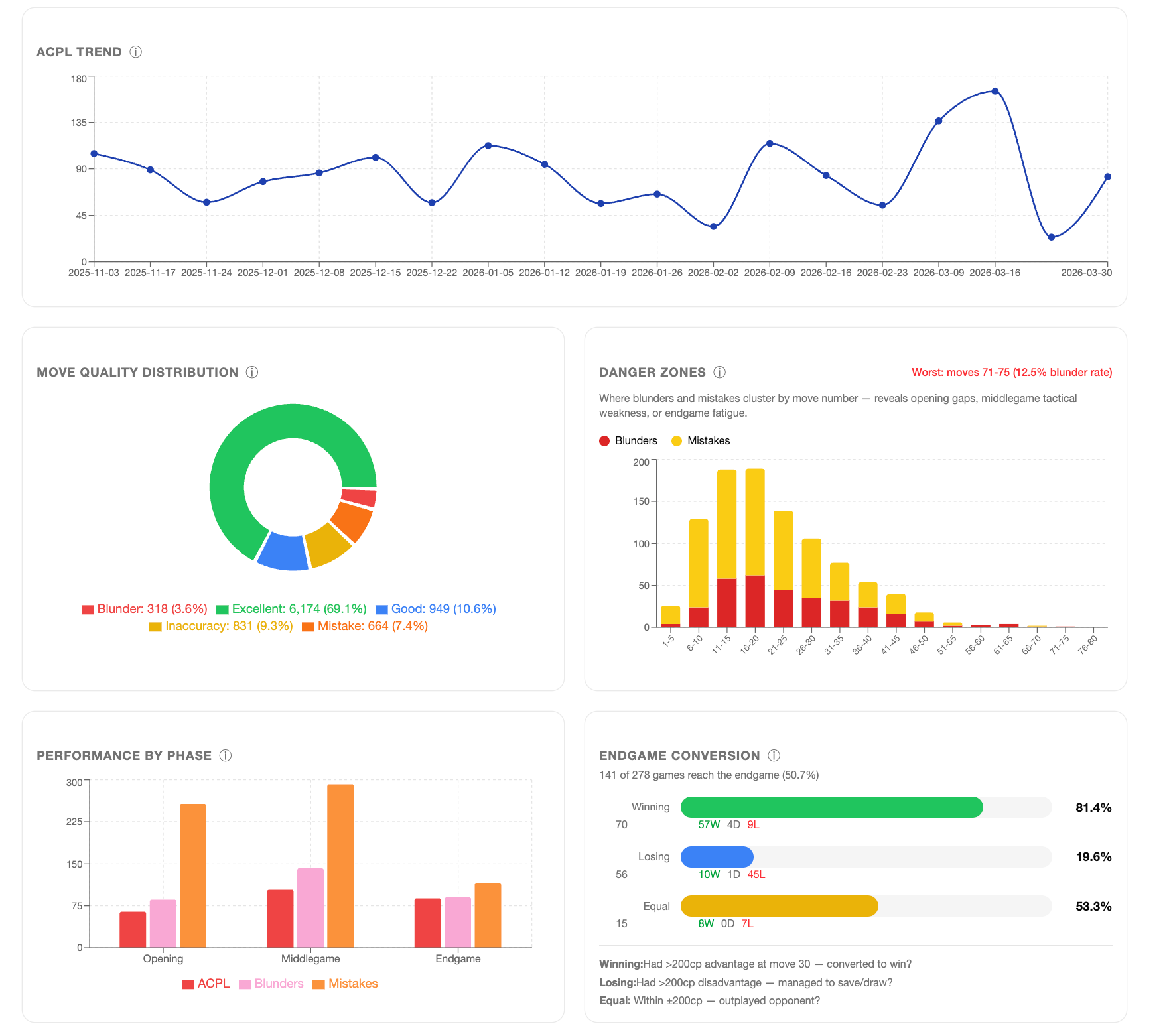The height and width of the screenshot is (1036, 1169).
Task: Click the orange Mistakes bar for Opening
Action: tap(193, 875)
